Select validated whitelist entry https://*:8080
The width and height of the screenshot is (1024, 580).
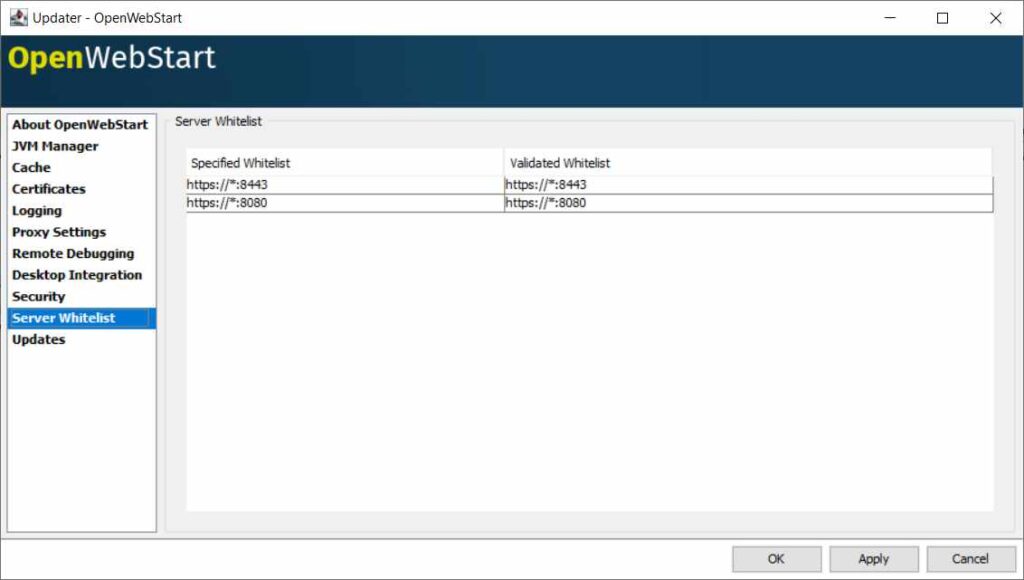(748, 203)
